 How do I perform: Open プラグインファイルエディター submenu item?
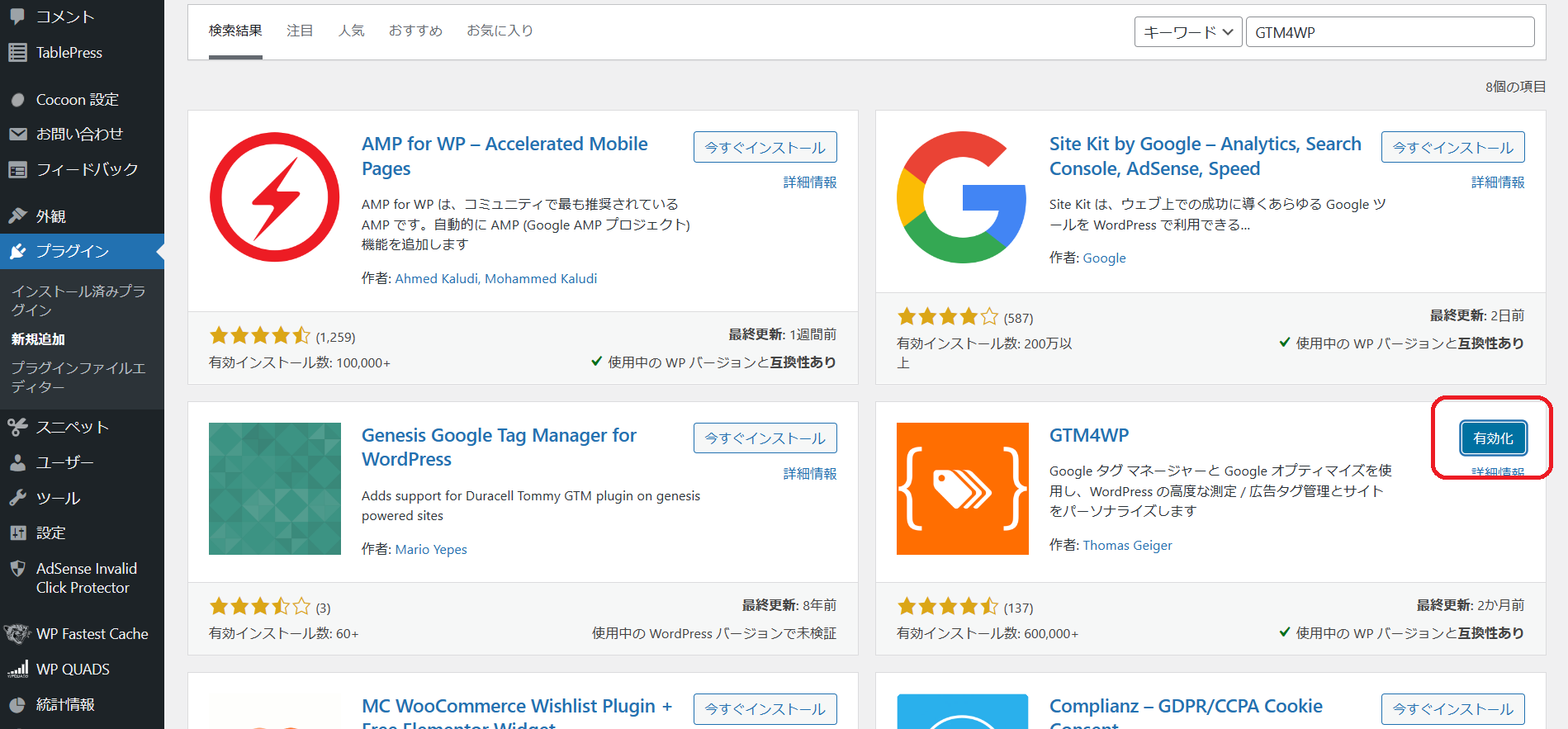(78, 377)
